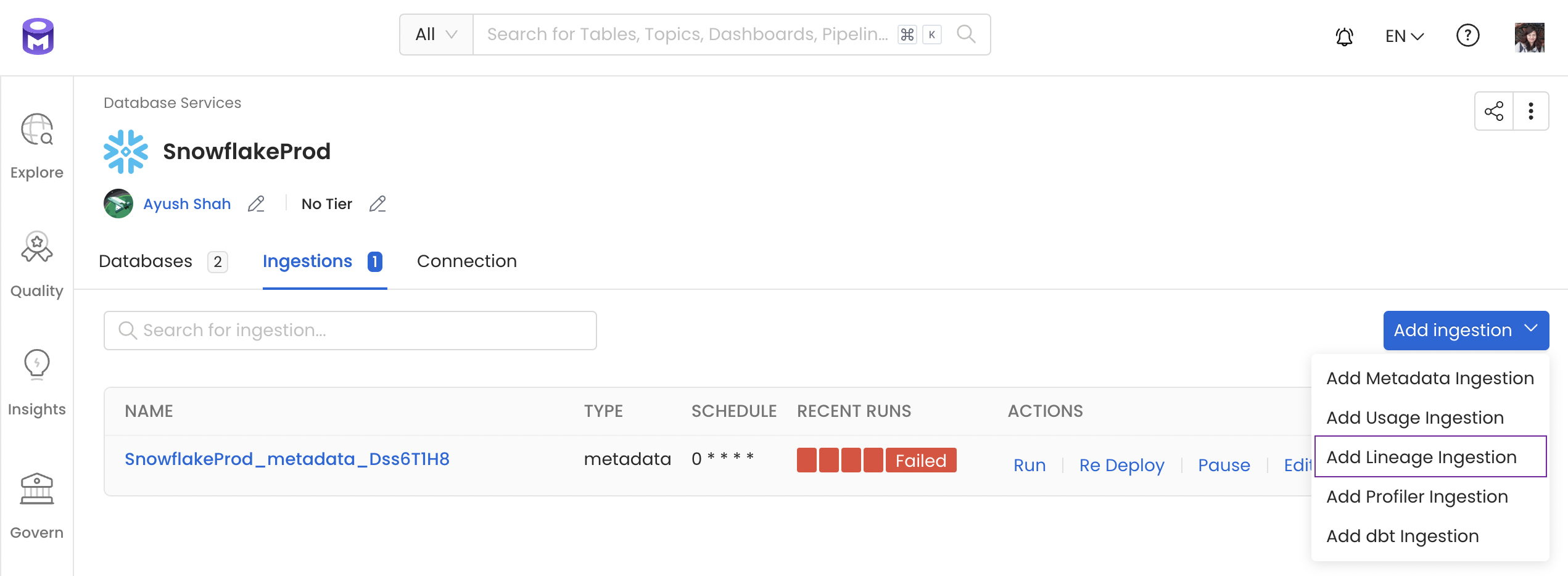Open the Insights lightbulb icon
The image size is (1568, 576).
coord(37,364)
